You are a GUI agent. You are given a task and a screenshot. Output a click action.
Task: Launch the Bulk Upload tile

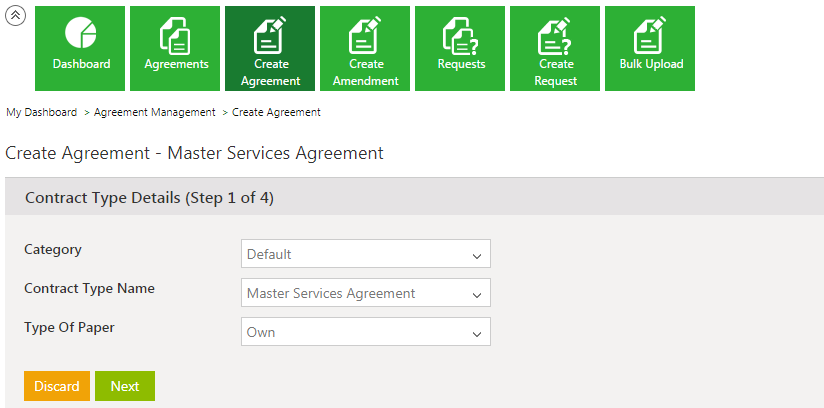point(650,48)
